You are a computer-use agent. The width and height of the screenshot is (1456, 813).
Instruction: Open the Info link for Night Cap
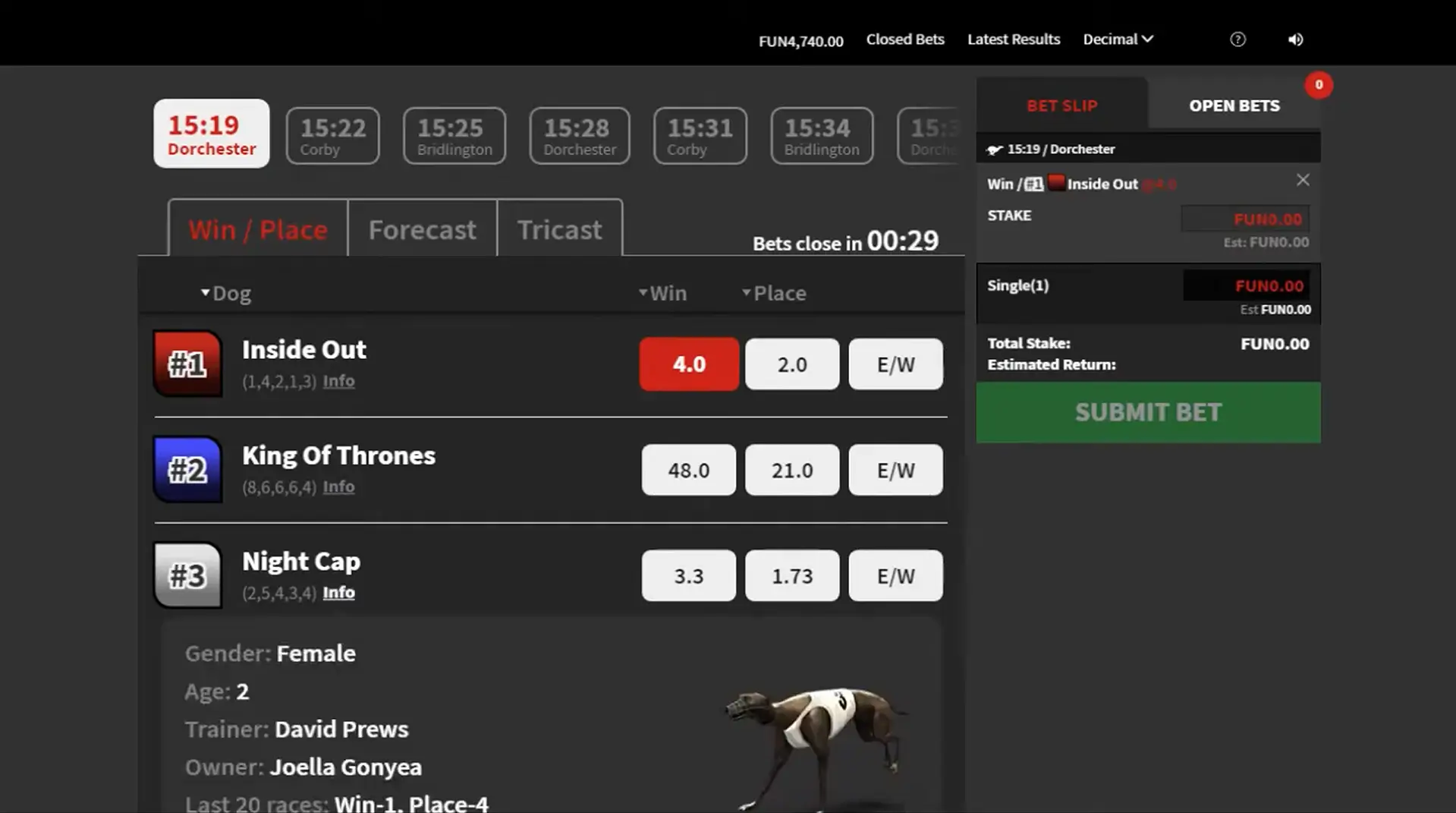338,592
